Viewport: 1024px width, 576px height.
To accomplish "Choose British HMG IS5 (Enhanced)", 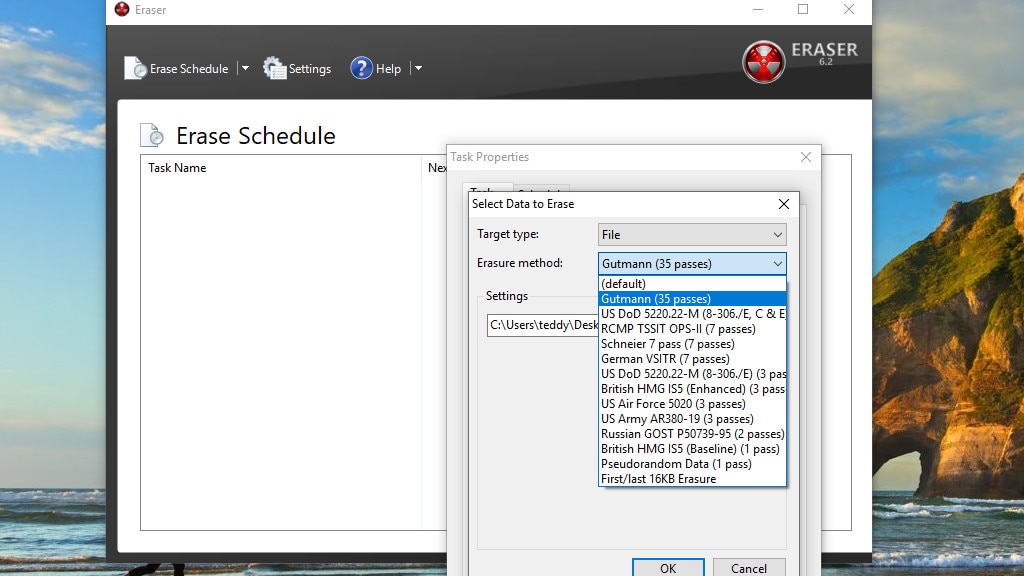I will pos(692,389).
